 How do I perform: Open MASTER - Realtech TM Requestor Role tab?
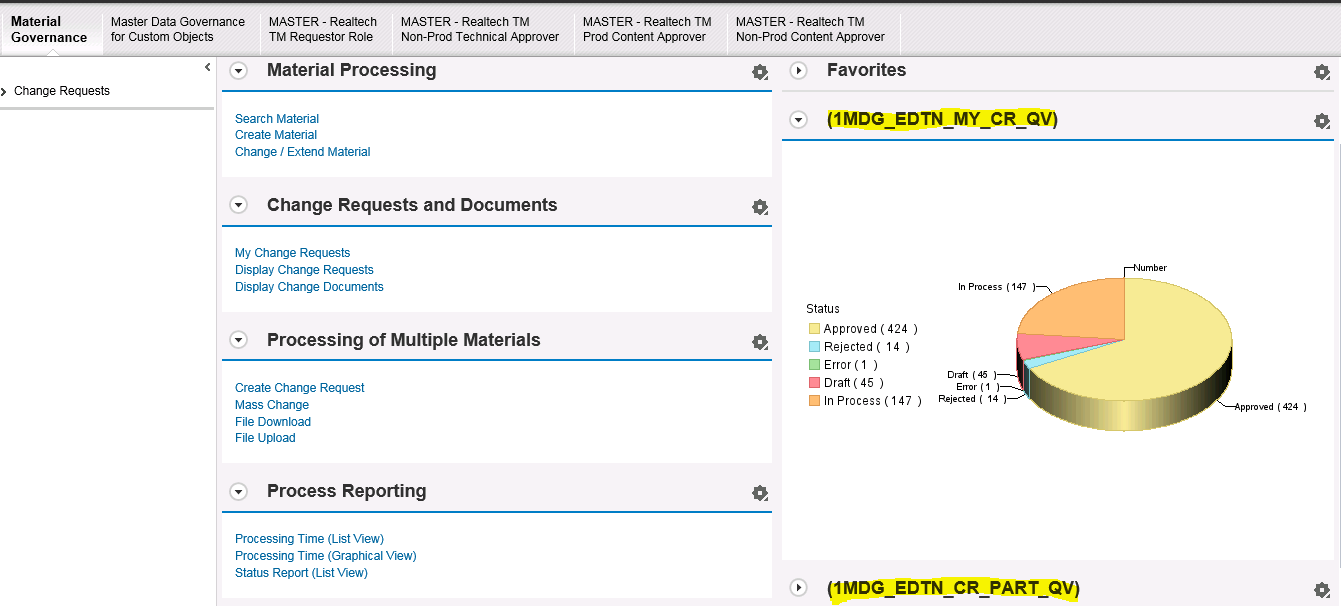(x=321, y=29)
